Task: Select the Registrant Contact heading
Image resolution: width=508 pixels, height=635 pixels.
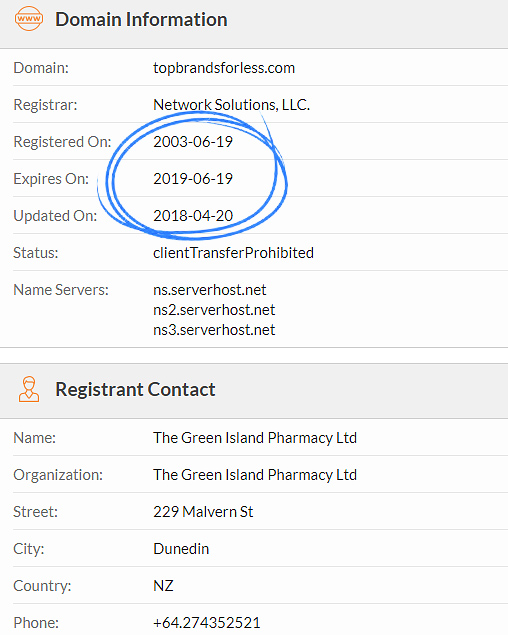Action: pyautogui.click(x=135, y=389)
